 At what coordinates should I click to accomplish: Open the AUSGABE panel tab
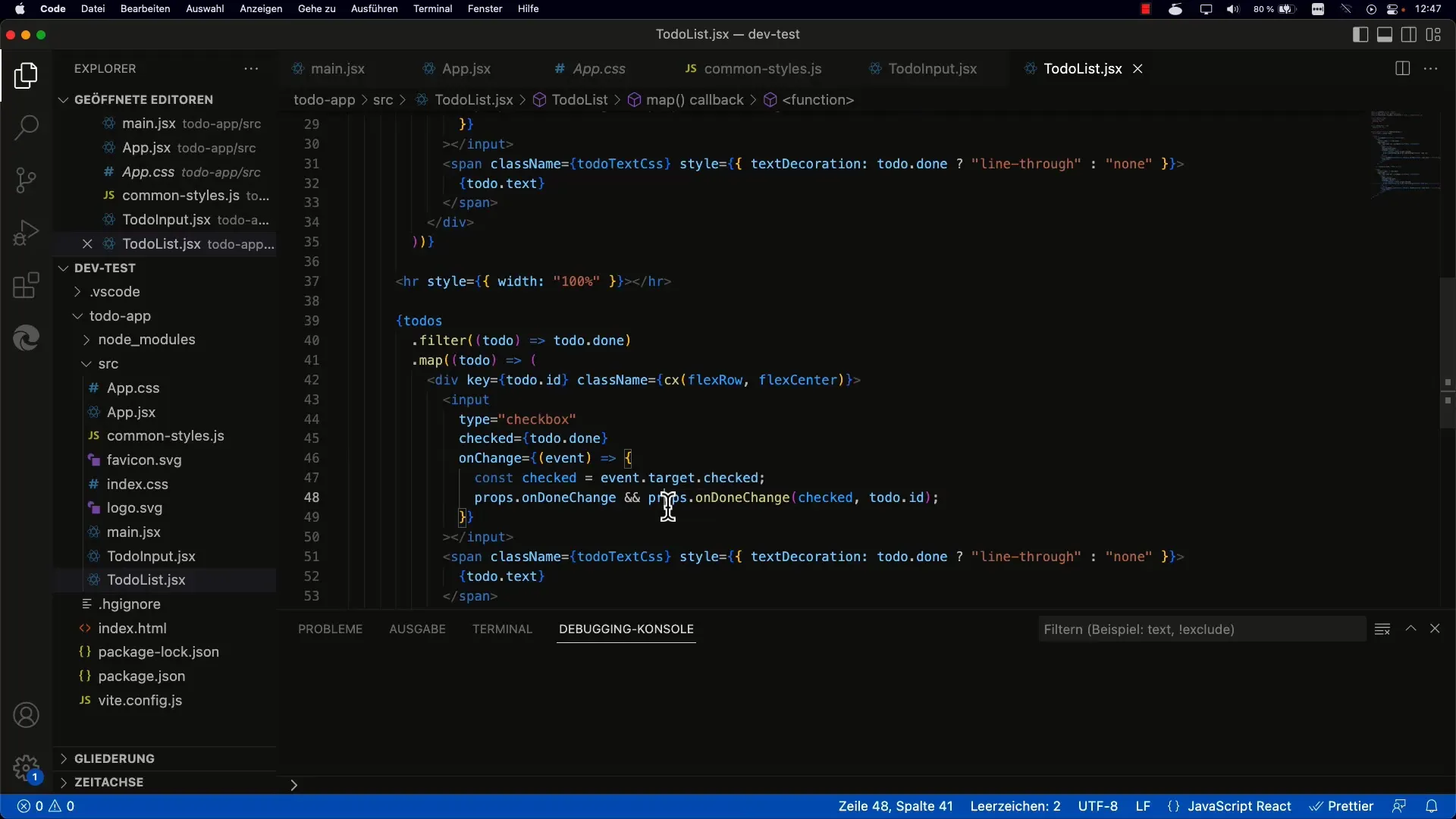[417, 629]
